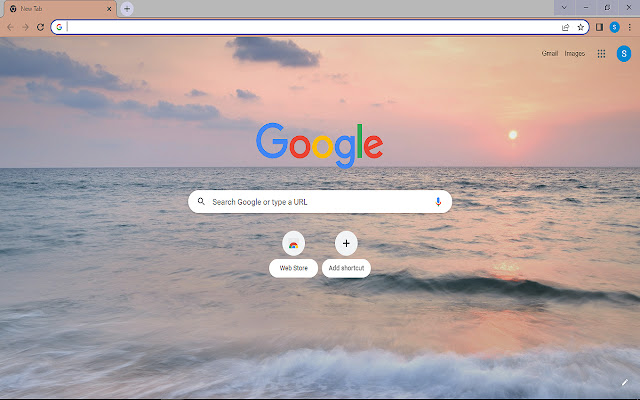The width and height of the screenshot is (640, 400).
Task: Bookmark this tab with star icon
Action: (x=580, y=27)
